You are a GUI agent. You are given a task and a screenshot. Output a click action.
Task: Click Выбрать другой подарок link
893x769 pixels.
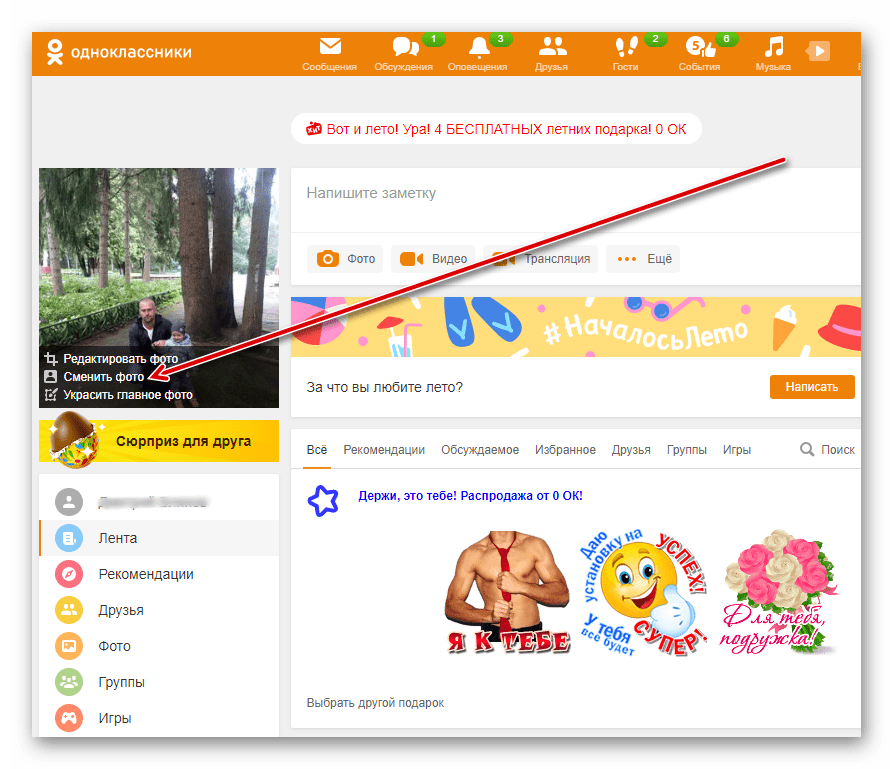pyautogui.click(x=375, y=703)
